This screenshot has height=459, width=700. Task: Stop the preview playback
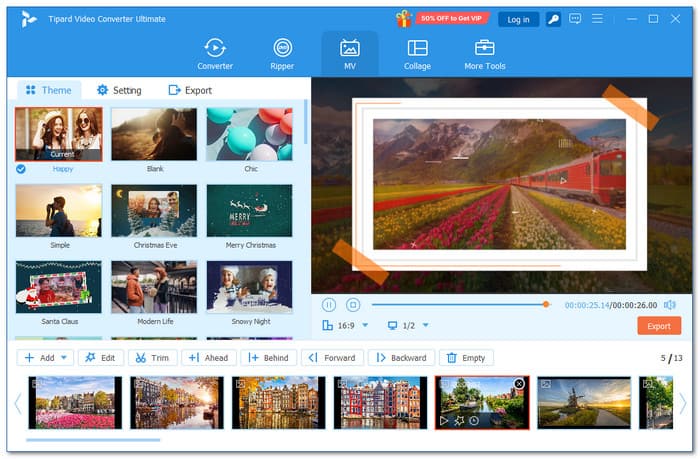[x=353, y=305]
